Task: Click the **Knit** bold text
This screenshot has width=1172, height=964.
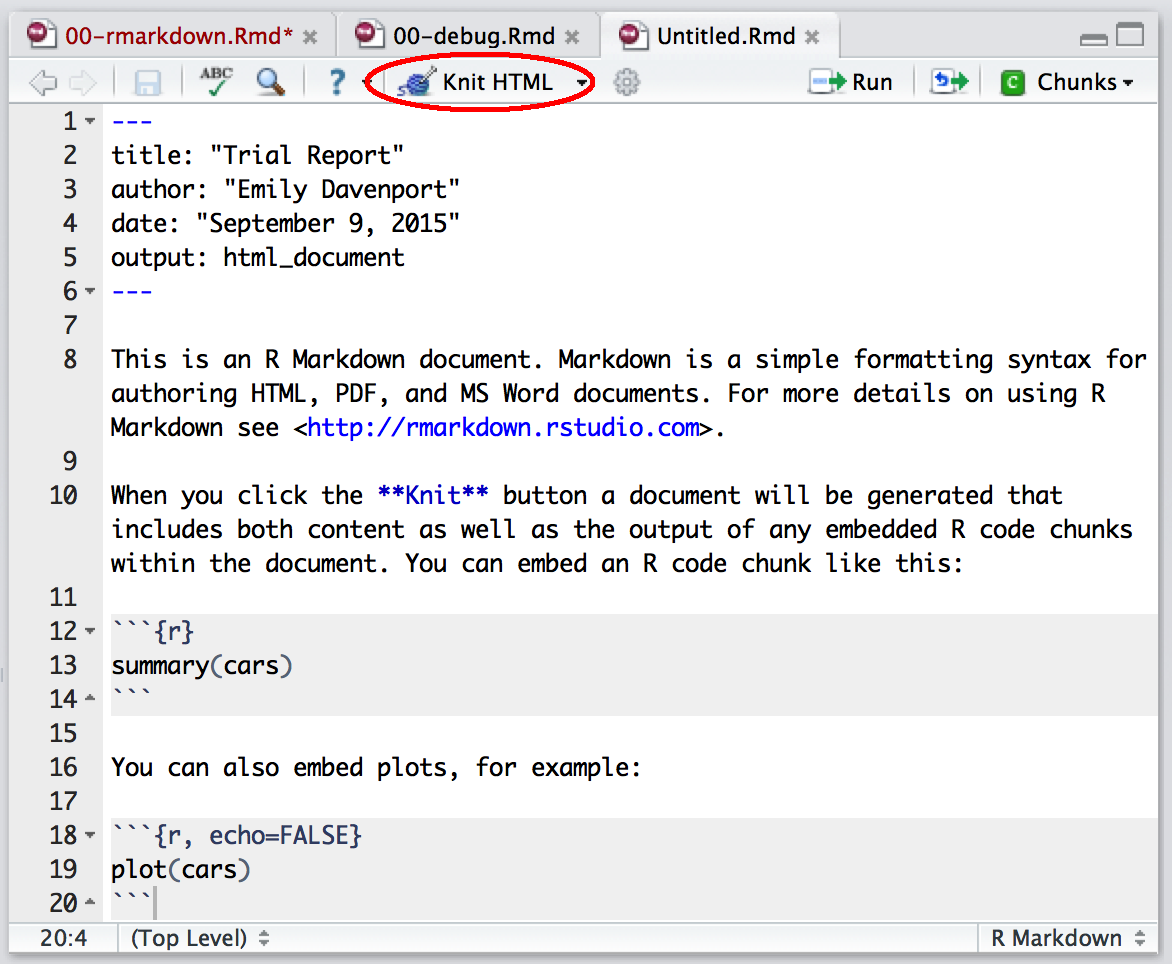Action: pyautogui.click(x=433, y=495)
